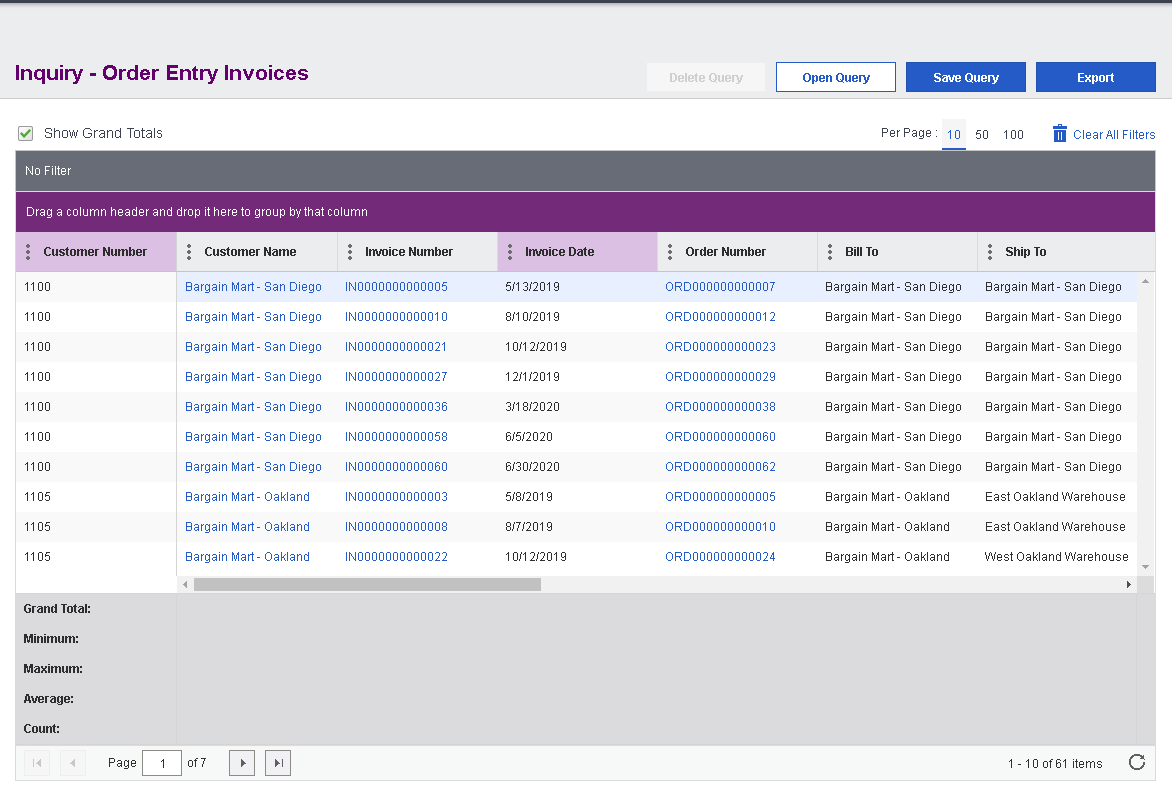
Task: Sort by Customer Number header
Action: [x=95, y=252]
